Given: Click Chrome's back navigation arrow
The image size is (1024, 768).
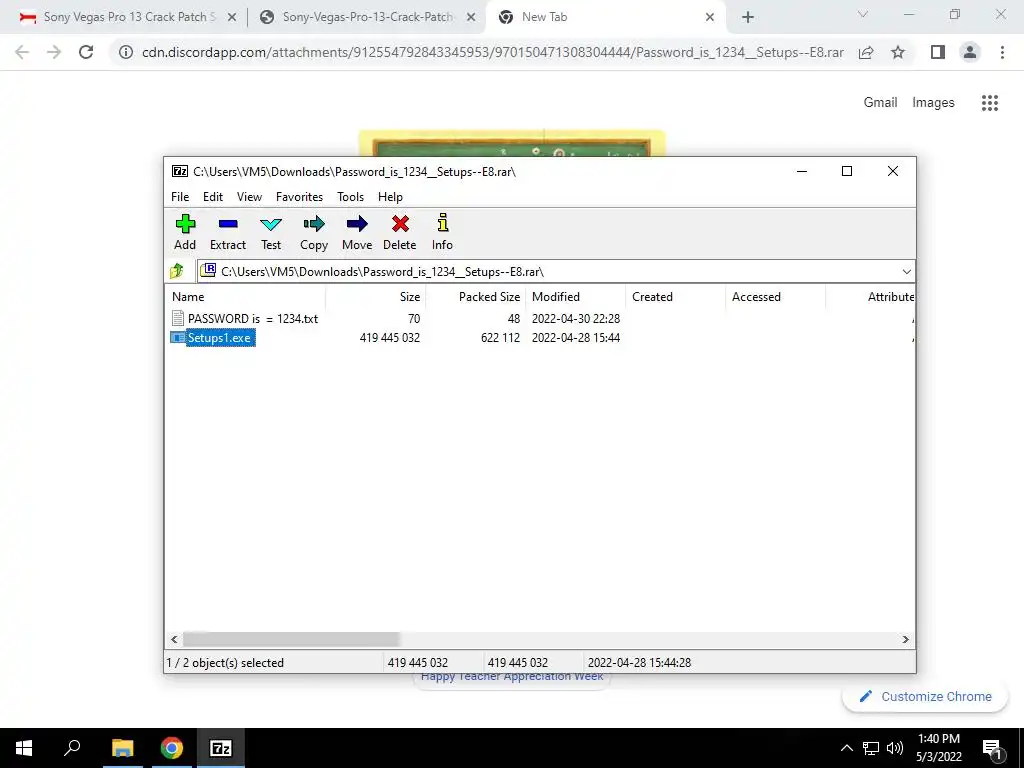Looking at the screenshot, I should point(22,52).
